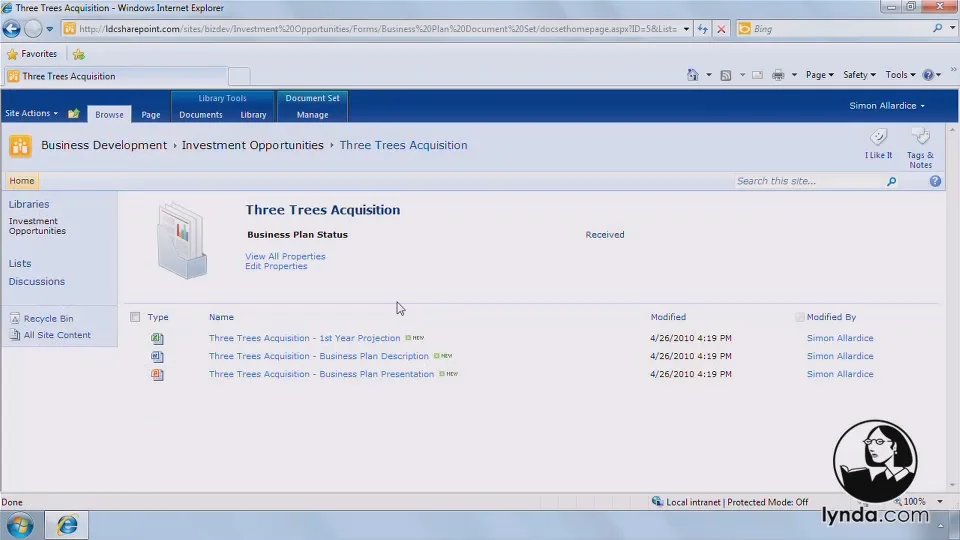Click the Excel icon for 1st Year Projection
The image size is (960, 540).
click(157, 338)
